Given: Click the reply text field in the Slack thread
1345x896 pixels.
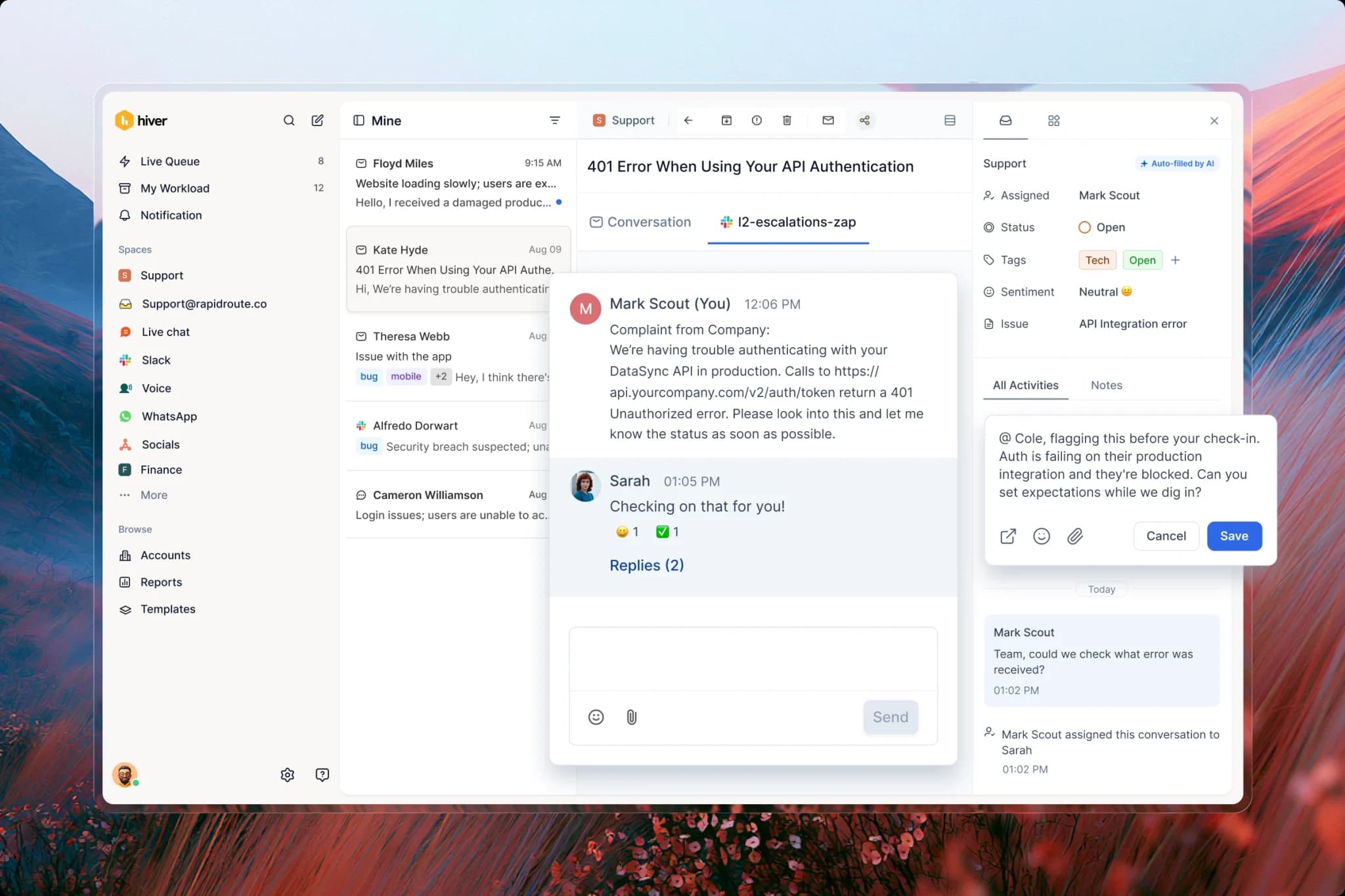Looking at the screenshot, I should click(x=753, y=659).
